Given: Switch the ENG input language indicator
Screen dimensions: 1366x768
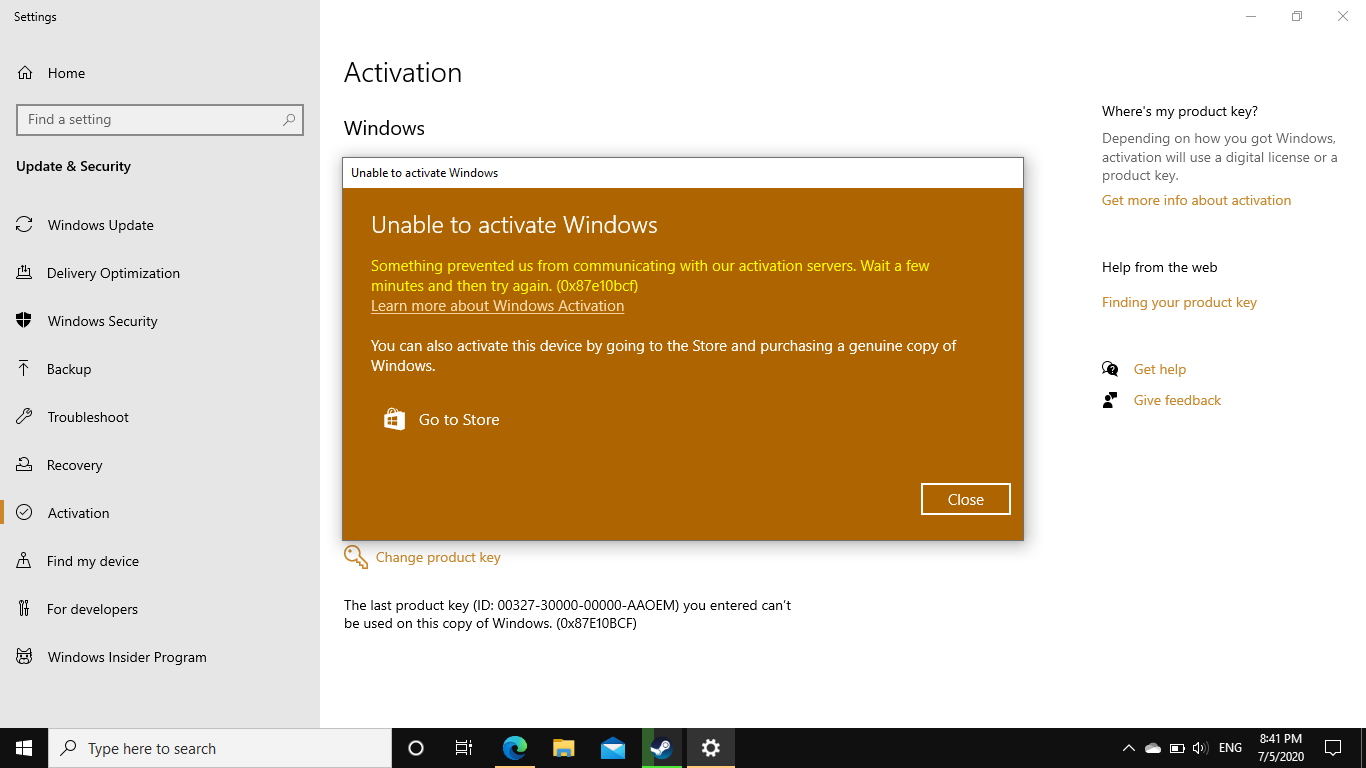Looking at the screenshot, I should click(x=1231, y=748).
